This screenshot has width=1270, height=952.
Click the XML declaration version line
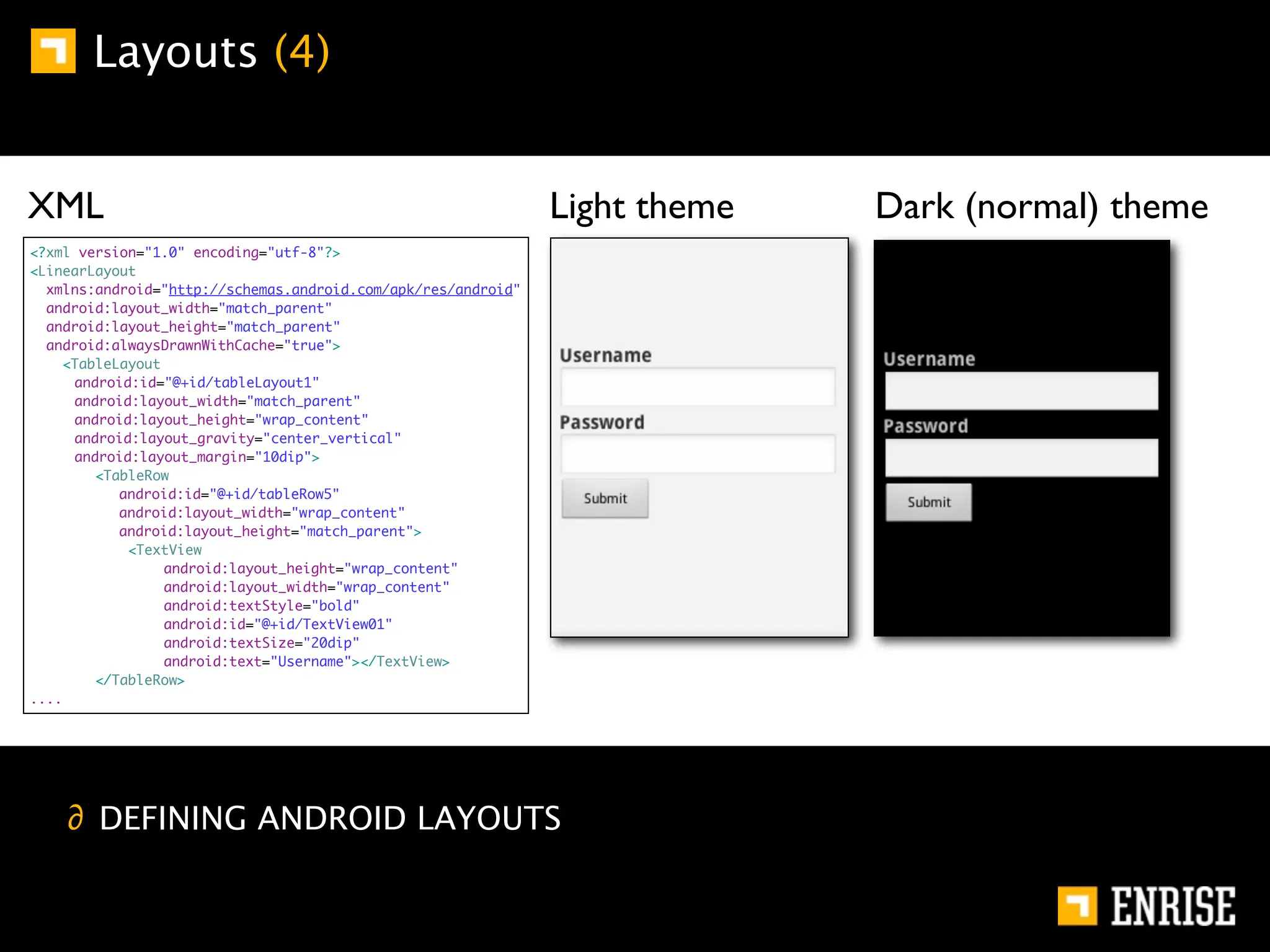(185, 252)
